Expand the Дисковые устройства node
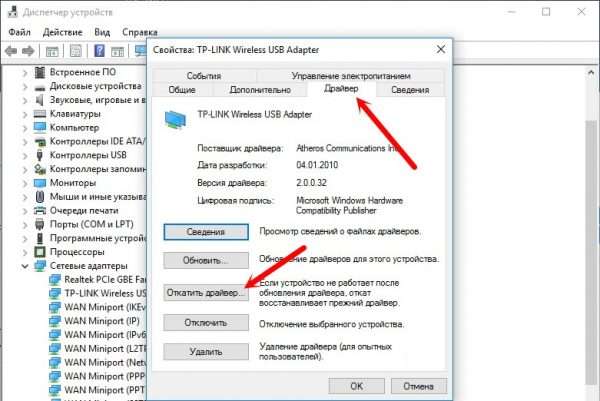The image size is (600, 401). point(25,86)
